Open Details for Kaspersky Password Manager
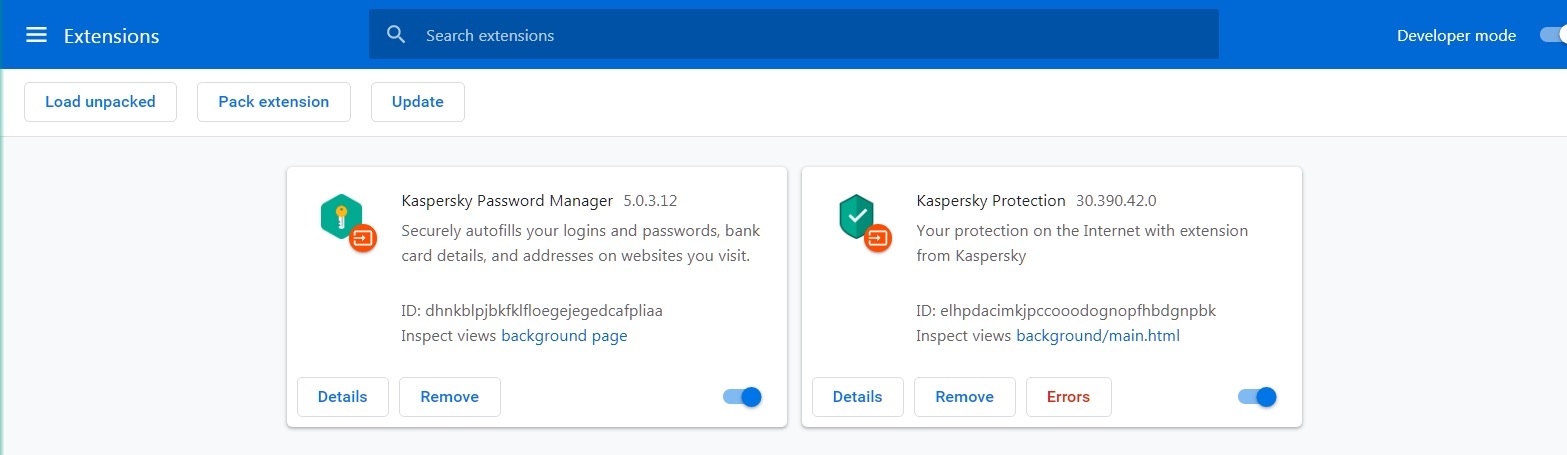 [342, 397]
